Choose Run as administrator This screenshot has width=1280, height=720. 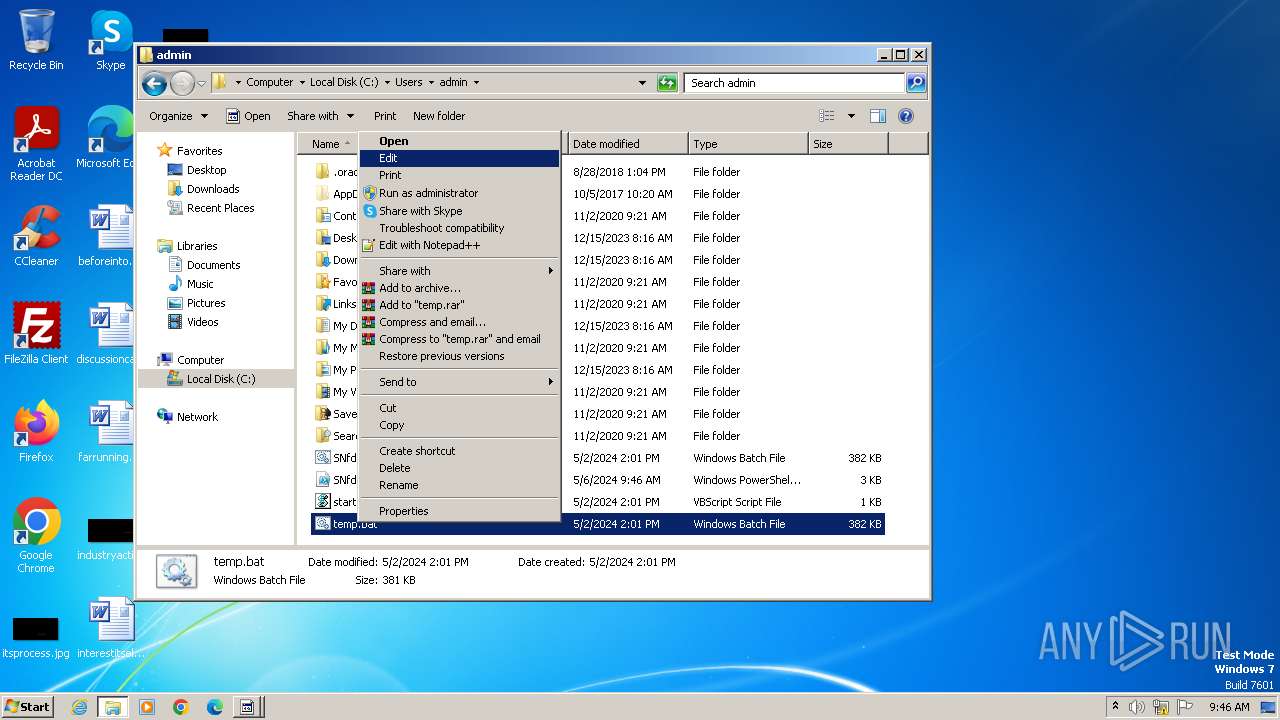click(x=460, y=193)
